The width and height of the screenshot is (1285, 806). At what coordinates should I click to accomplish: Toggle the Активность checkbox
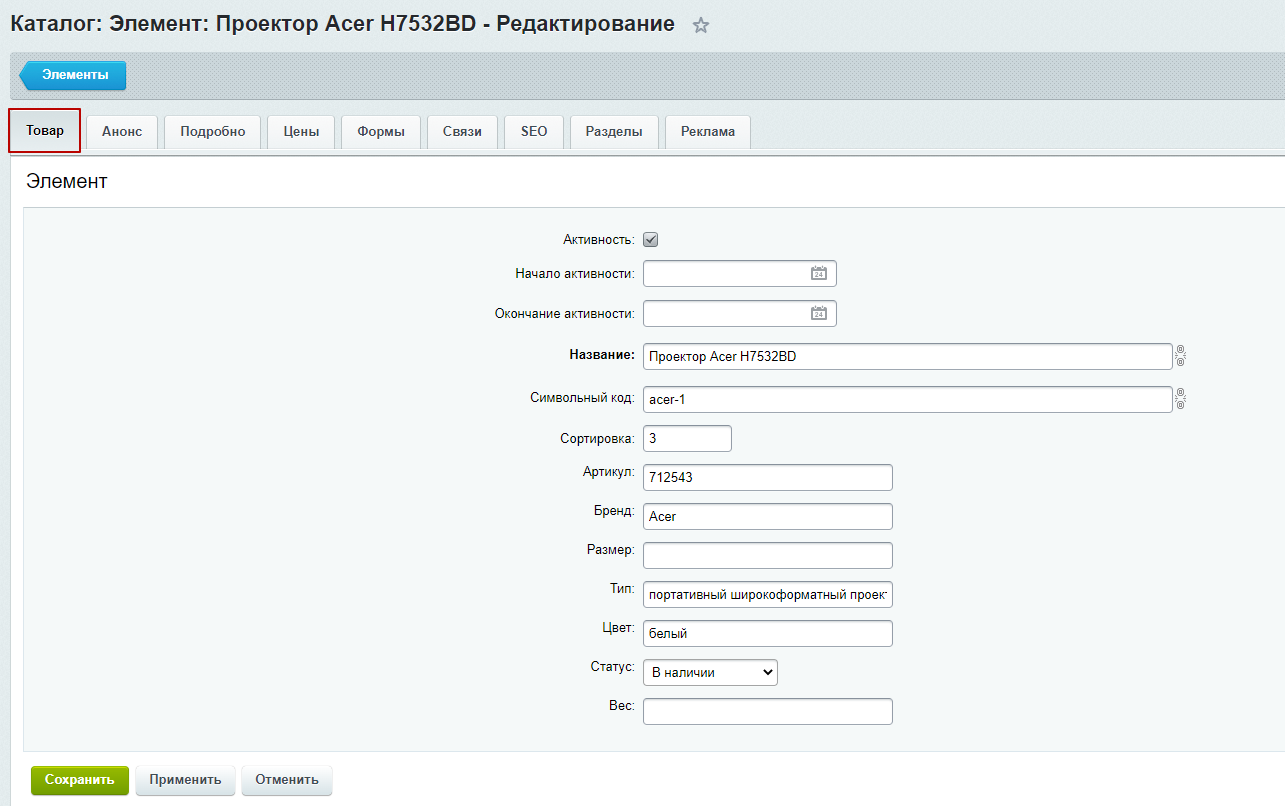click(650, 240)
